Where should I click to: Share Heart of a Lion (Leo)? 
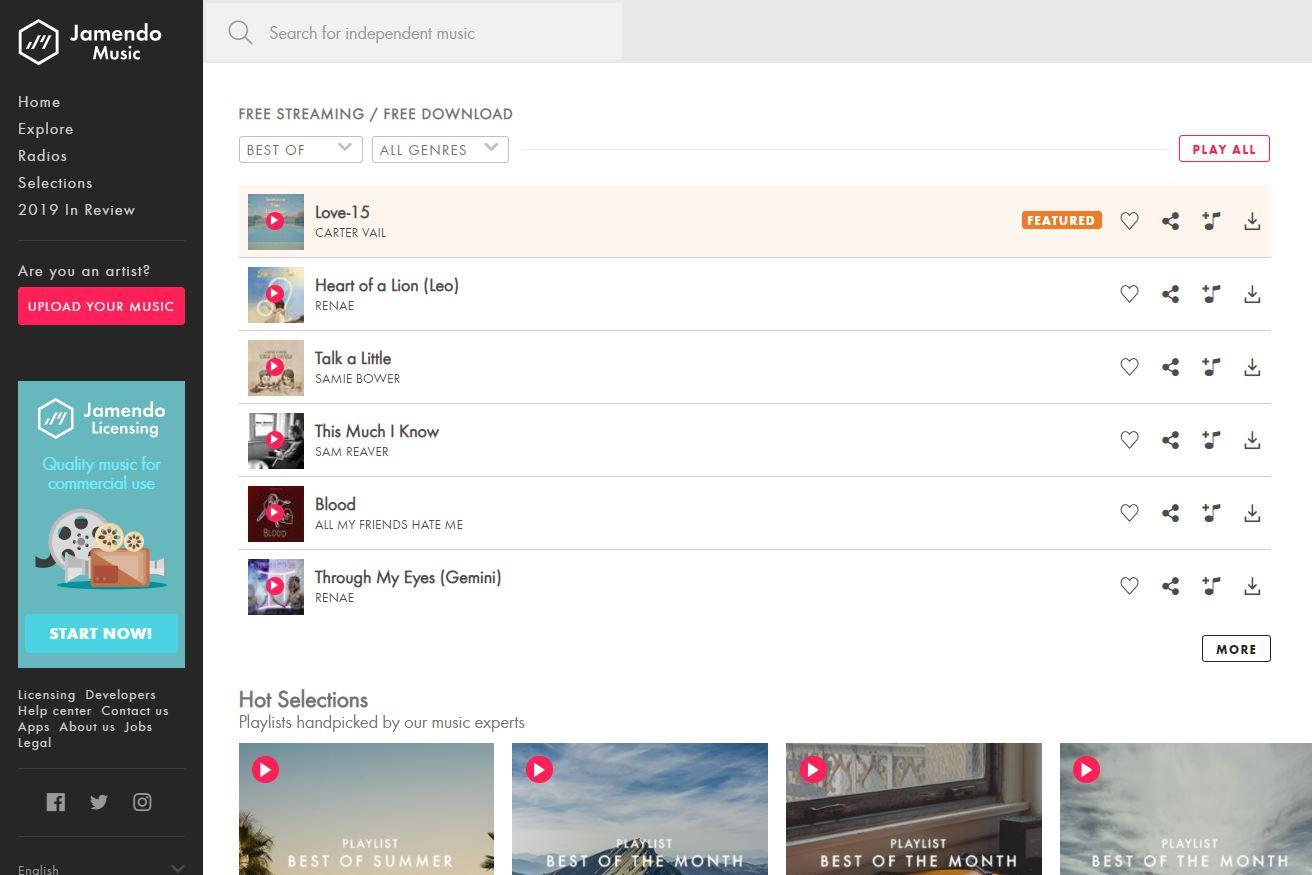coord(1170,294)
